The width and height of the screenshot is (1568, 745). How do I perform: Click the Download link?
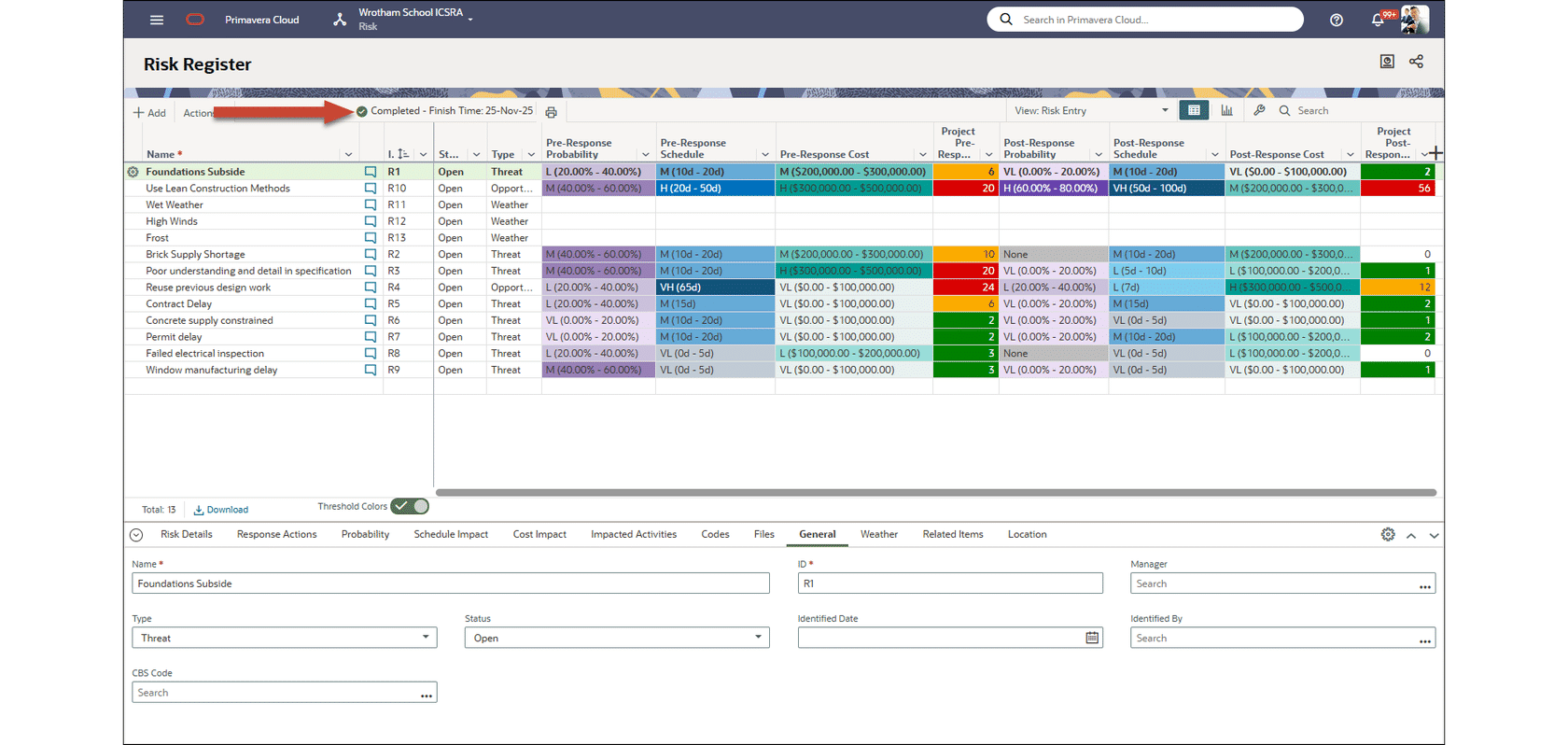pos(221,510)
